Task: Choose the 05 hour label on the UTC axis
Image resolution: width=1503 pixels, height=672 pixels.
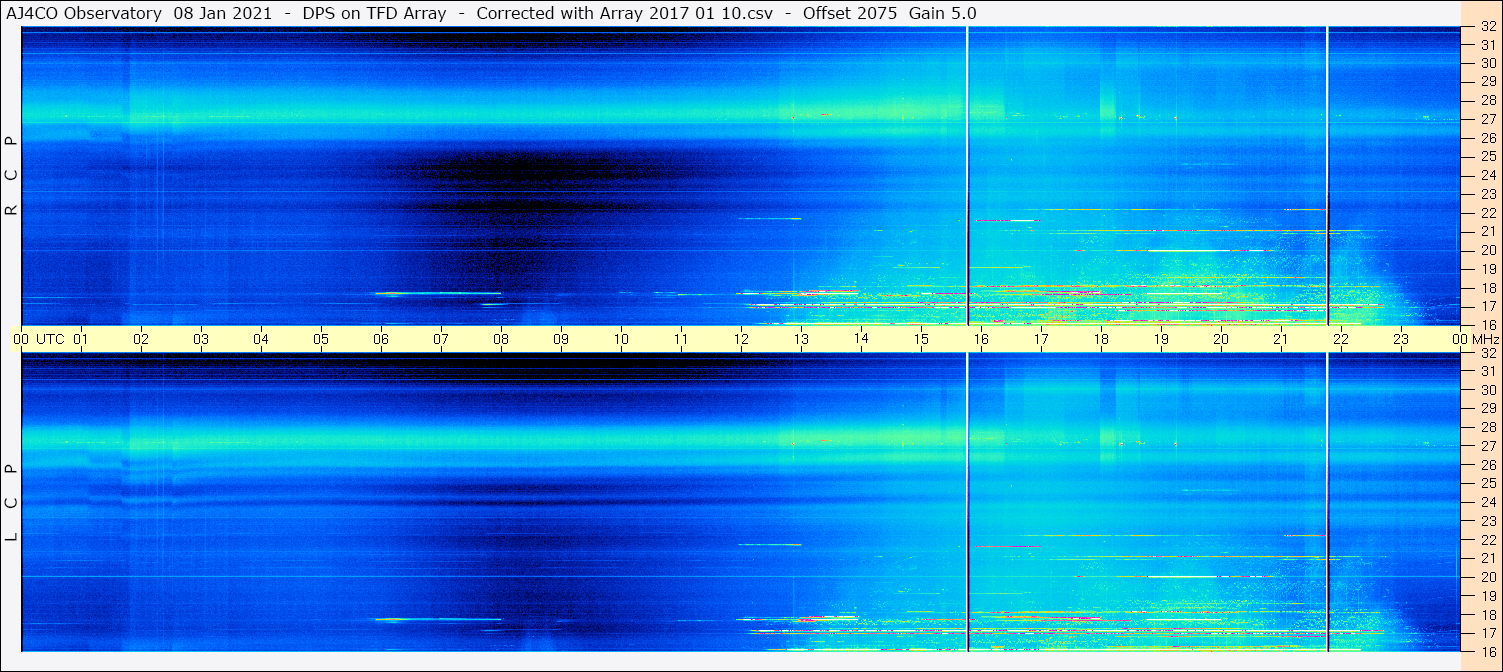Action: 321,339
